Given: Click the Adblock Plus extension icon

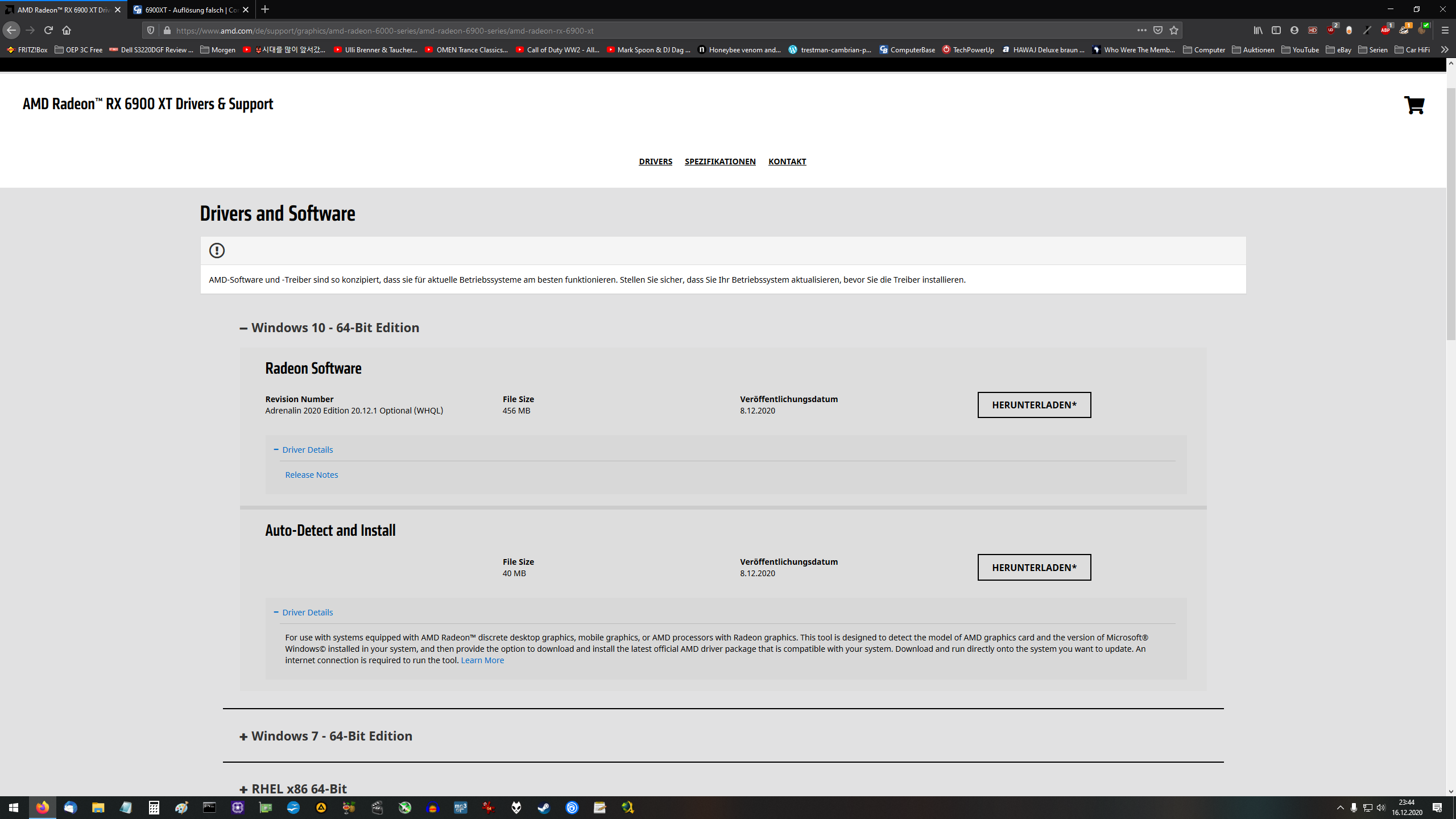Looking at the screenshot, I should [x=1385, y=30].
